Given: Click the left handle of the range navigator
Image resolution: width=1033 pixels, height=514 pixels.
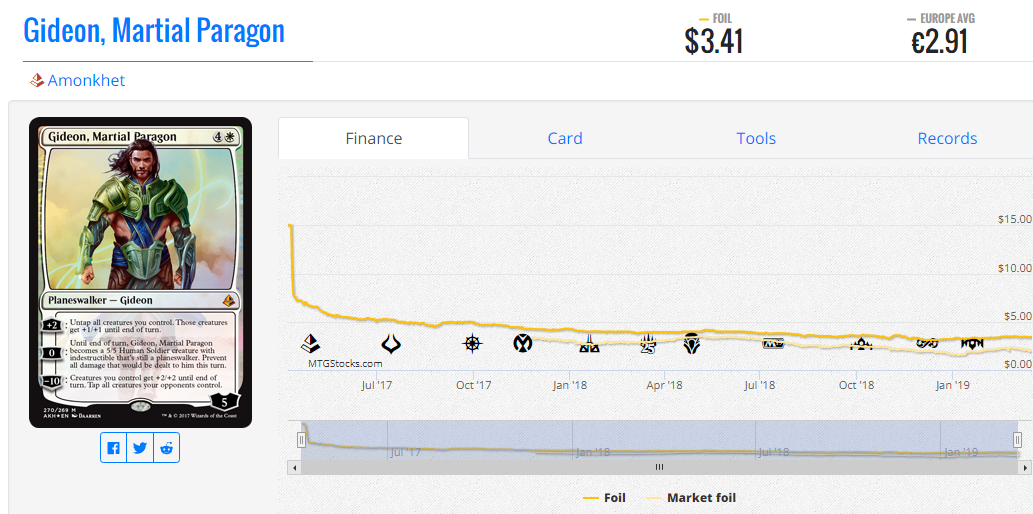Looking at the screenshot, I should [301, 440].
